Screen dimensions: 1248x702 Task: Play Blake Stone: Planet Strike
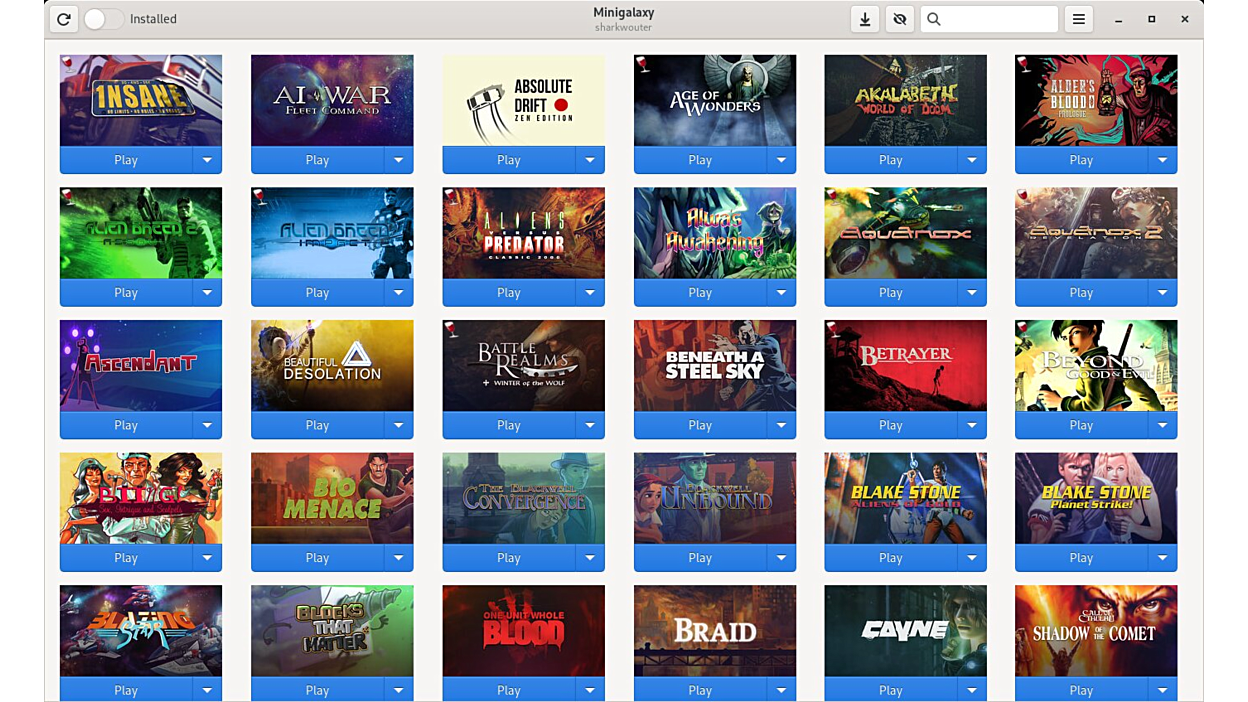click(1080, 558)
